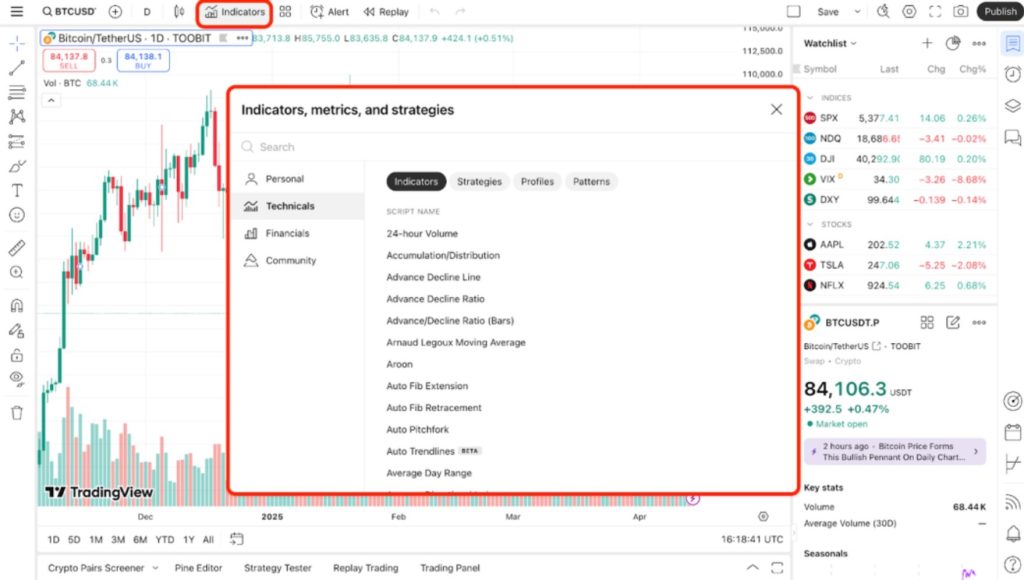The image size is (1024, 580).
Task: Enter fullscreen mode
Action: pos(935,12)
